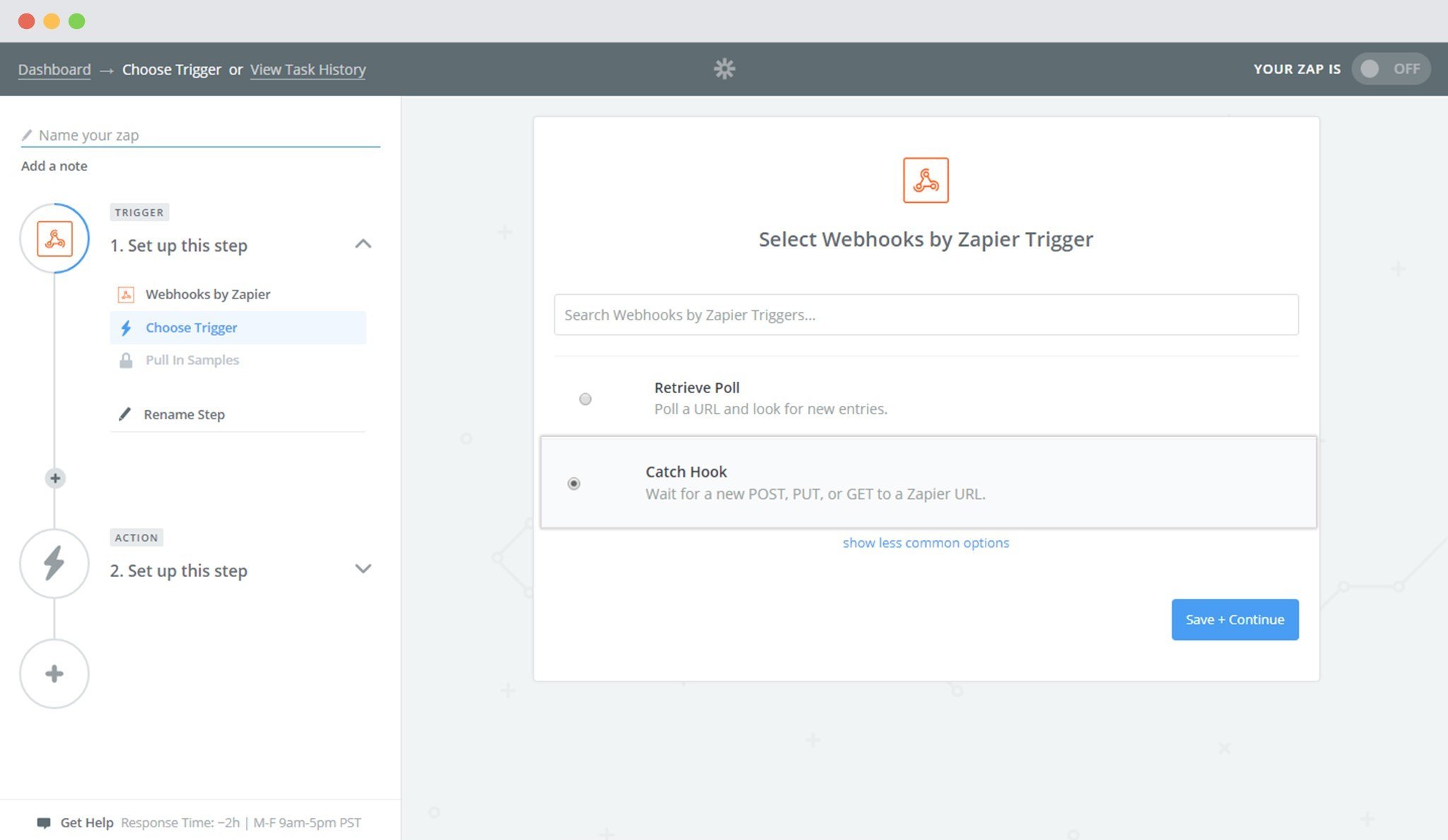This screenshot has height=840, width=1448.
Task: Click the Choose Trigger breadcrumb text
Action: tap(171, 69)
